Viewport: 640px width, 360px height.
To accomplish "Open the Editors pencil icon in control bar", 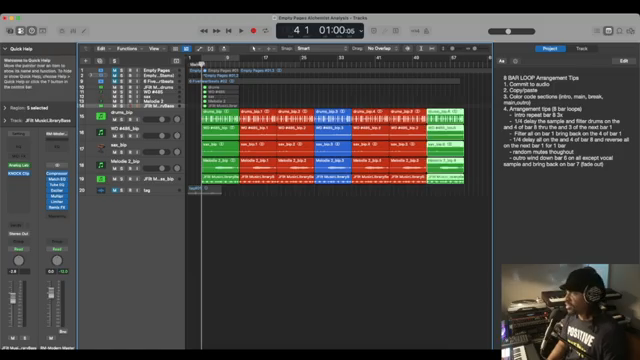I will (84, 31).
